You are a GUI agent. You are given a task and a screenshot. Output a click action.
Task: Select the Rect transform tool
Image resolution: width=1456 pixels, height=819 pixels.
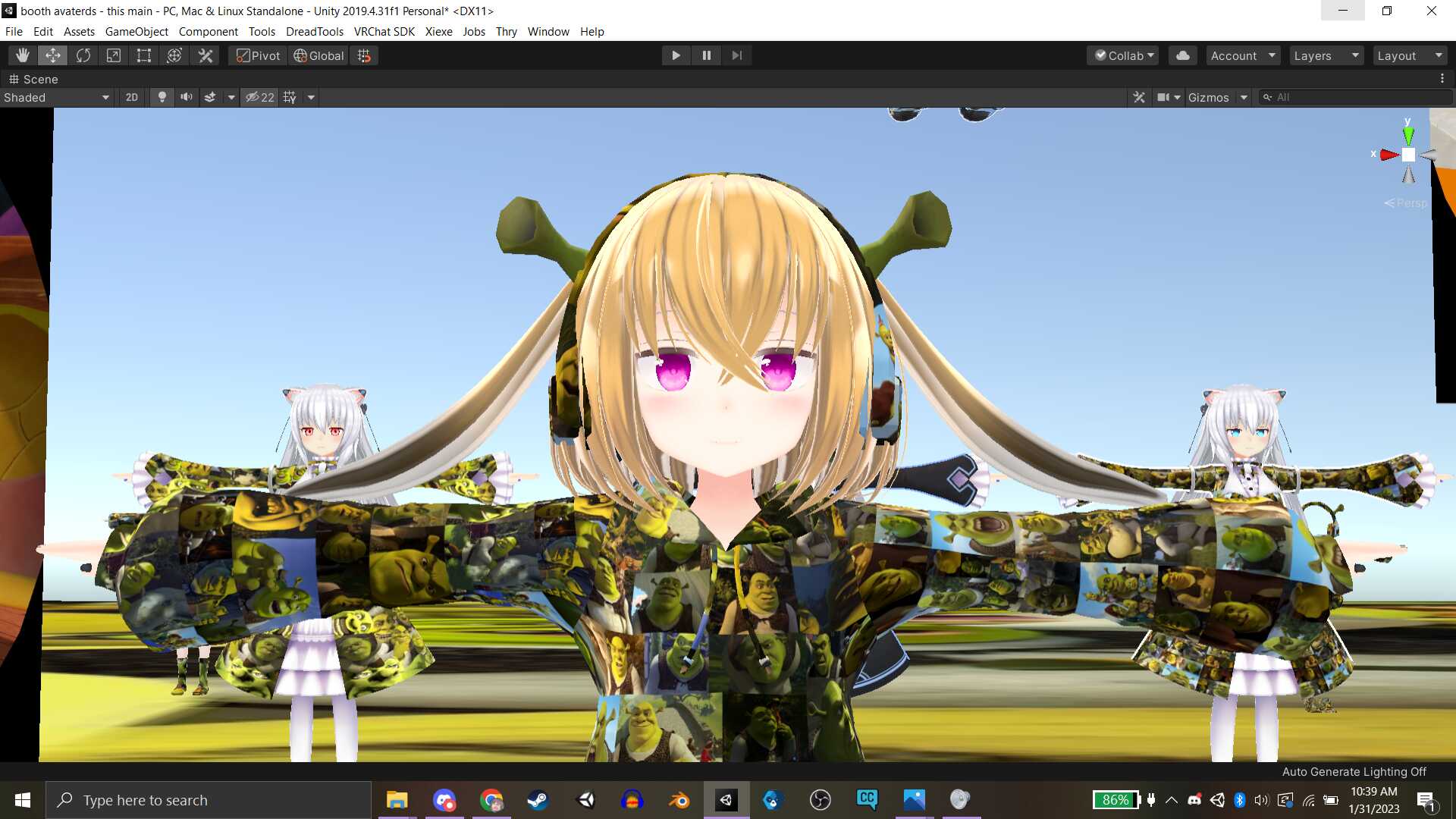click(144, 55)
